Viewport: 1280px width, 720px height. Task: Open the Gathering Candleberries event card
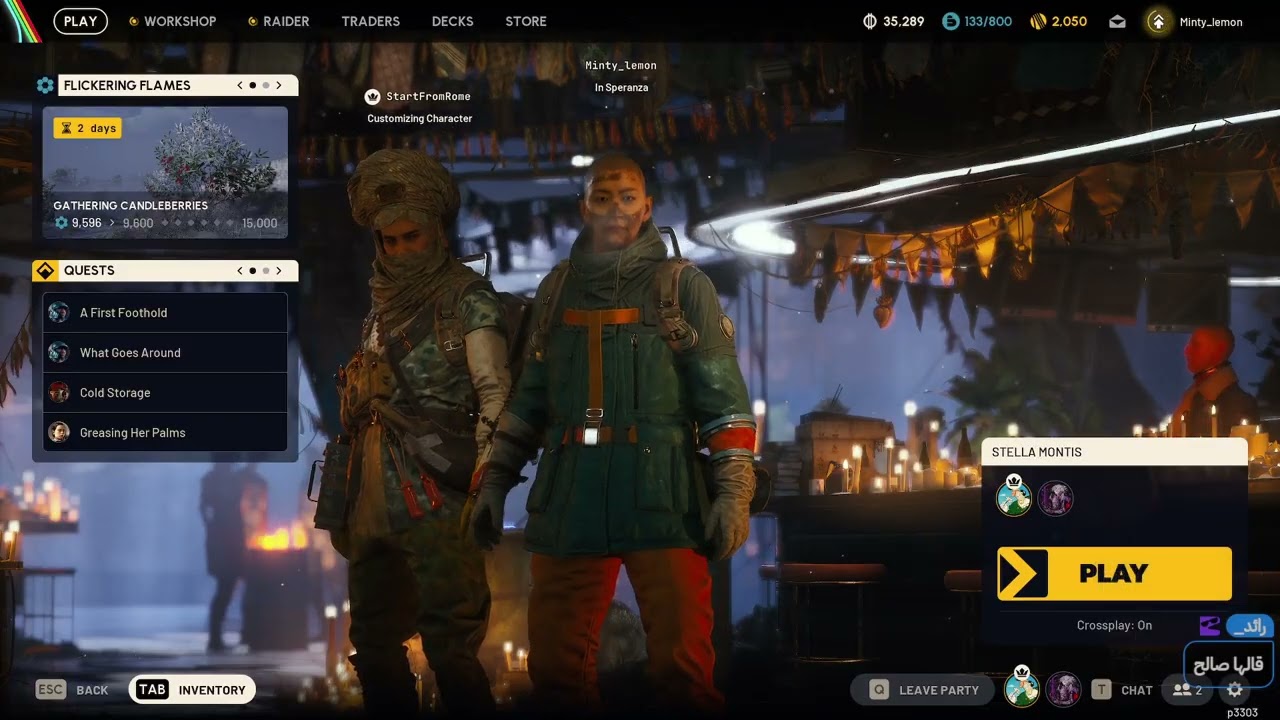(165, 172)
